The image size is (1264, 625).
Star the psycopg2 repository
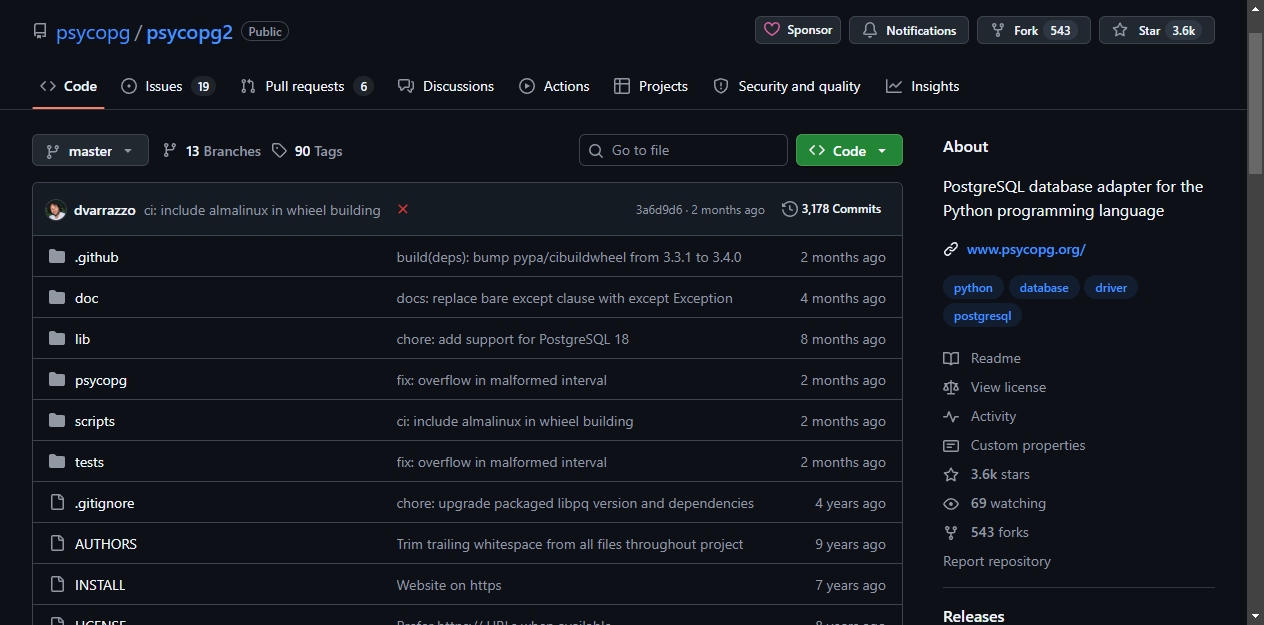coord(1157,30)
